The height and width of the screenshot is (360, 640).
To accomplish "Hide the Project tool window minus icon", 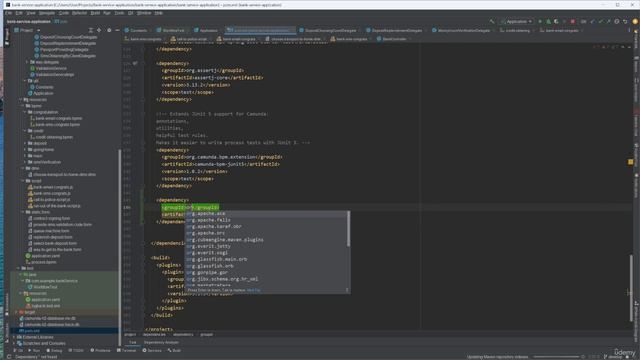I will (x=117, y=30).
